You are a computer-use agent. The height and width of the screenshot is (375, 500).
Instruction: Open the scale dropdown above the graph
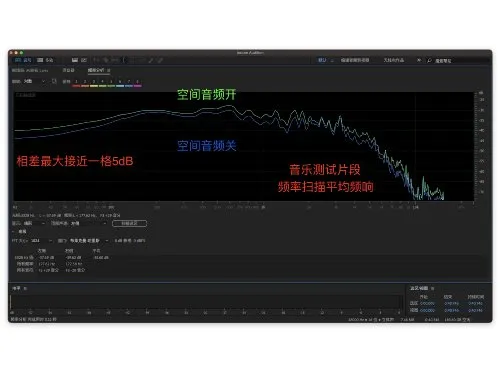tap(34, 81)
